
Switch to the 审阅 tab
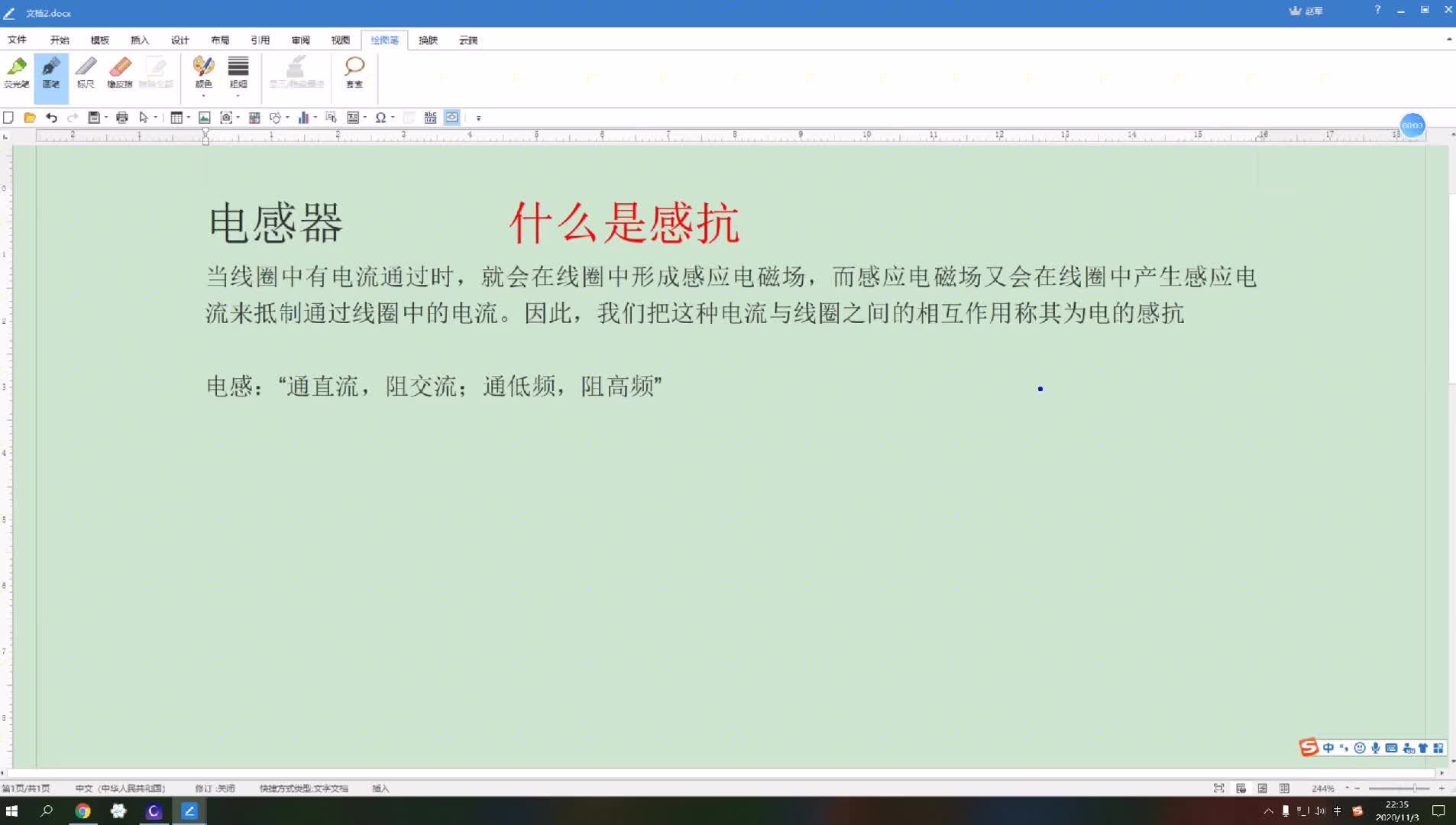[300, 40]
